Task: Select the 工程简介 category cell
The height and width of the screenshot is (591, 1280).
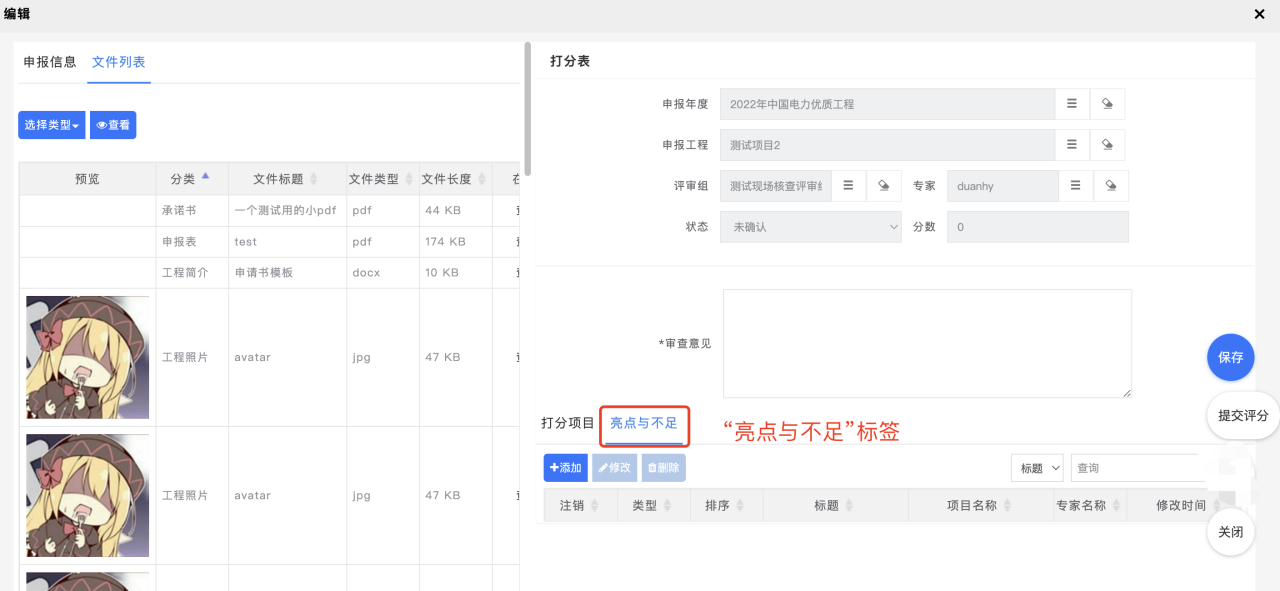Action: click(x=192, y=273)
